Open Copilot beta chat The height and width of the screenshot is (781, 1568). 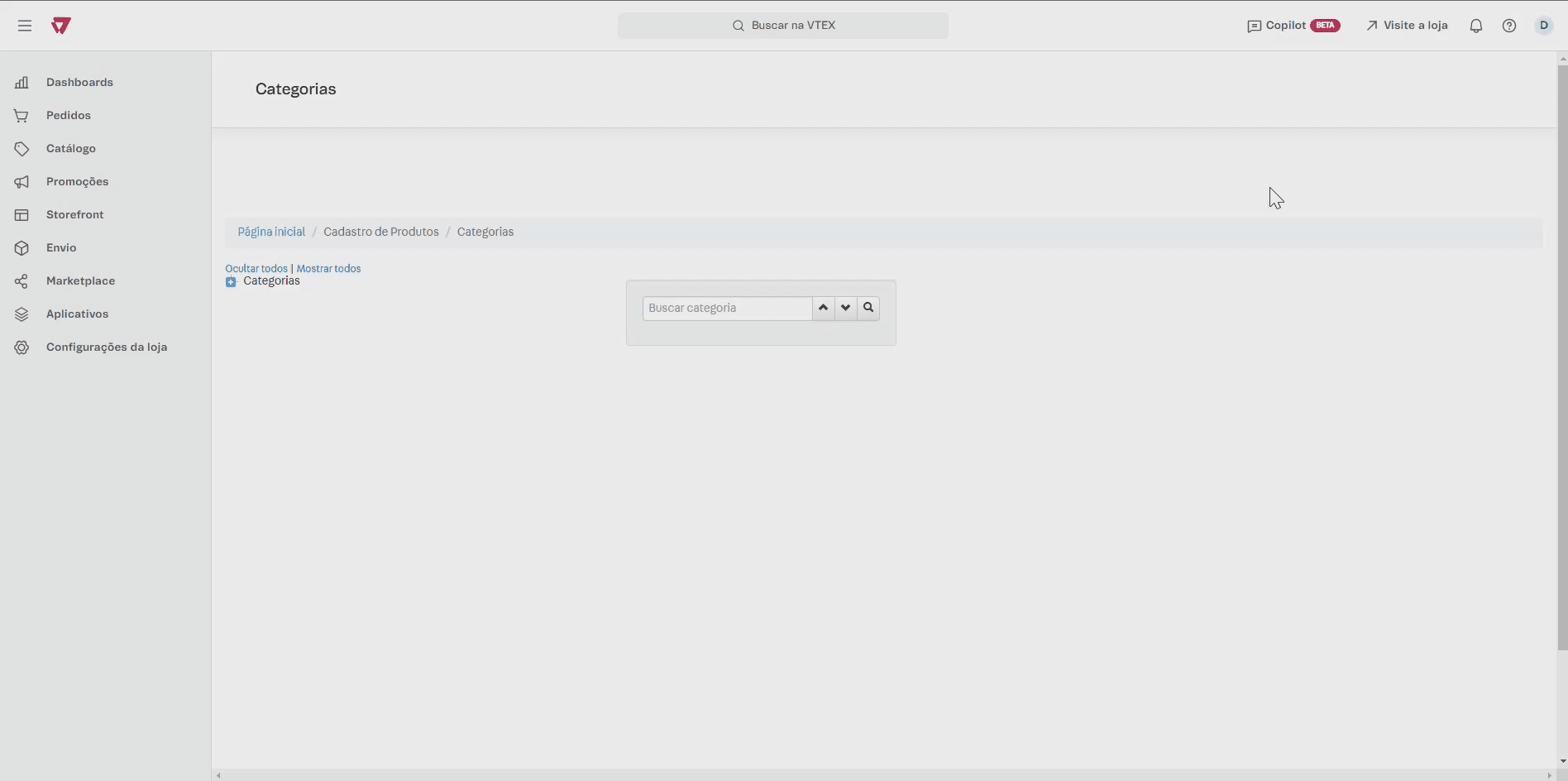tap(1293, 26)
